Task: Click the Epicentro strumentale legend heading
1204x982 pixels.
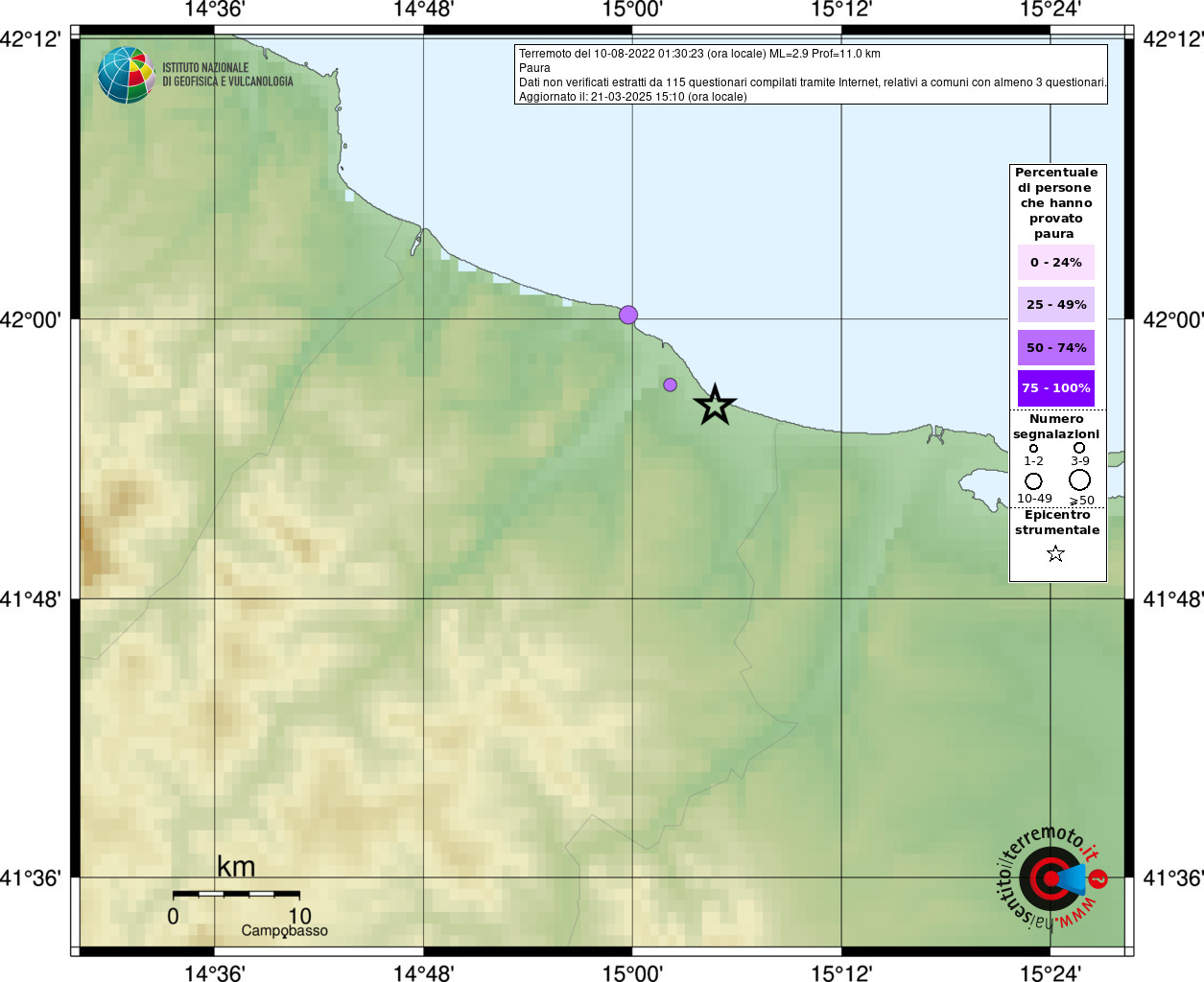Action: point(1057,522)
